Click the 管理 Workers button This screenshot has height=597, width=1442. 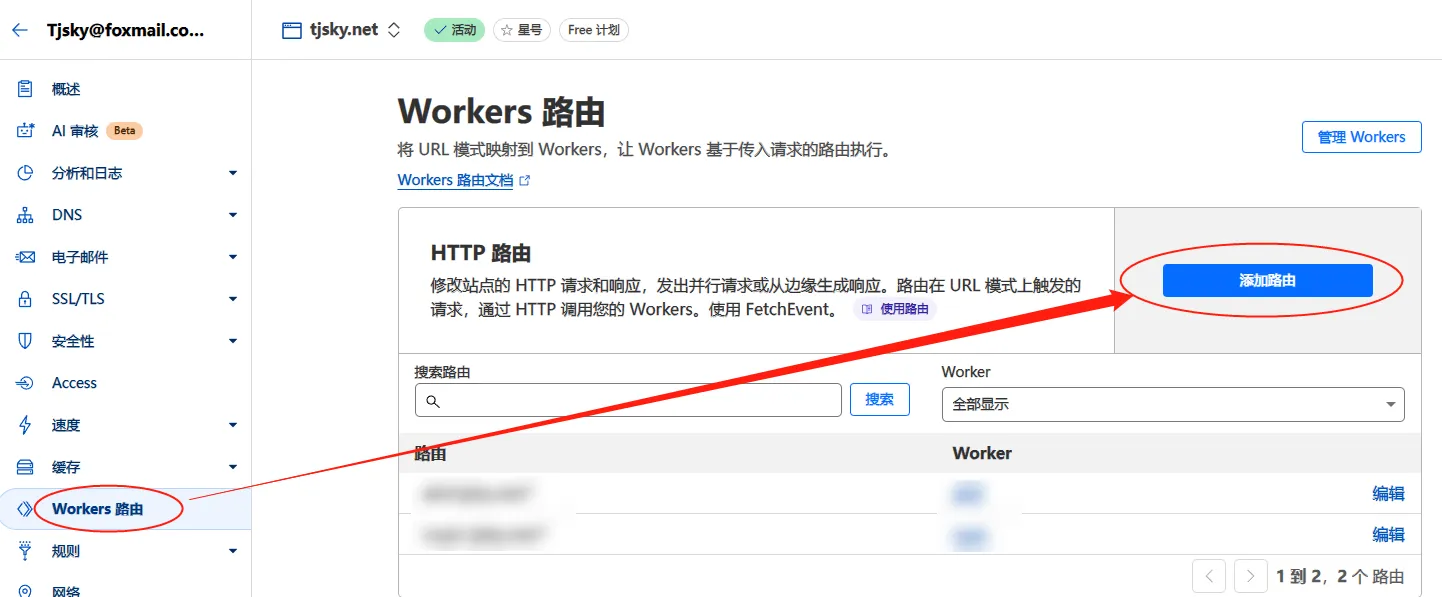[1361, 136]
